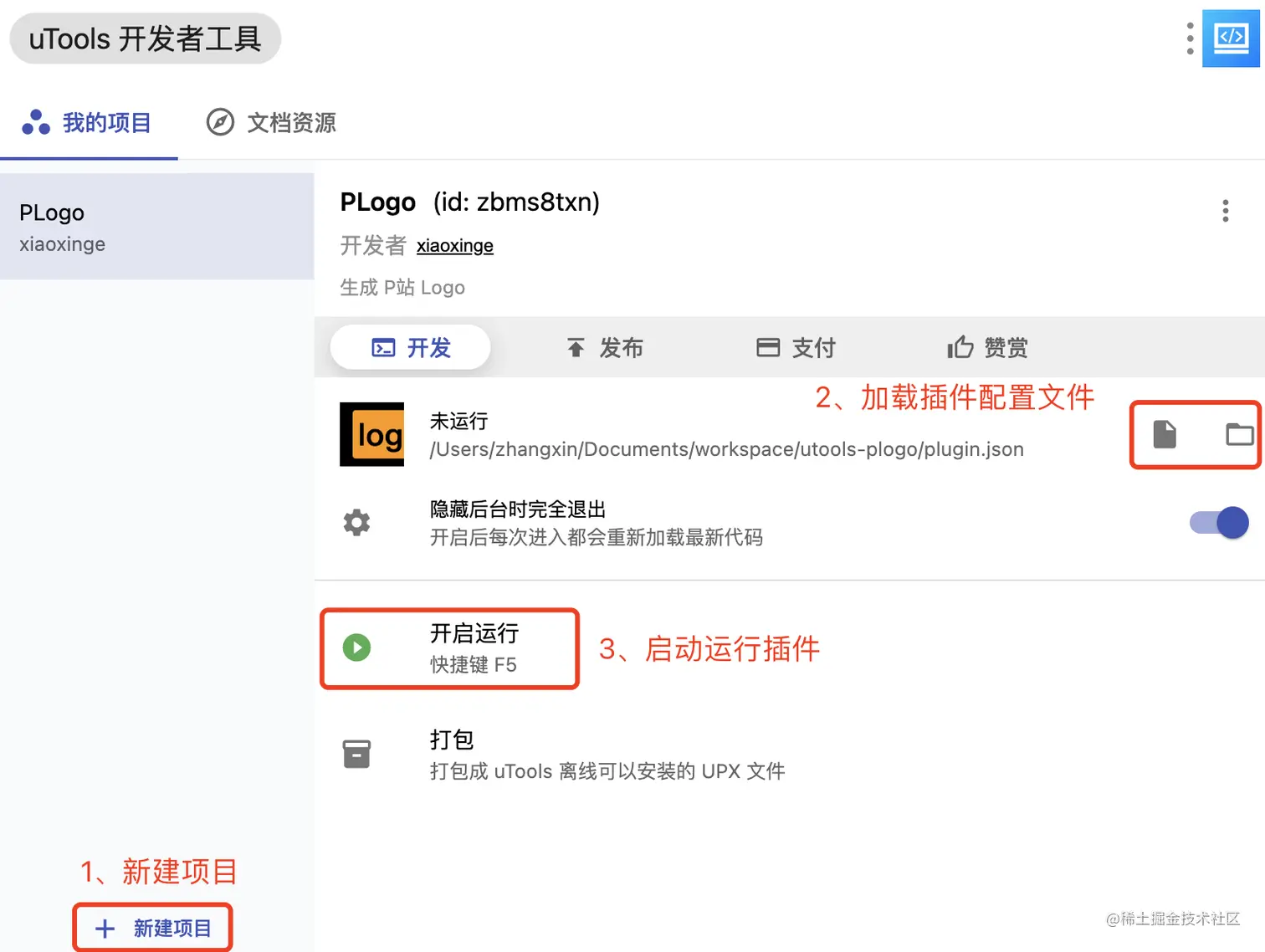Image resolution: width=1265 pixels, height=952 pixels.
Task: Switch to the '支付' tab
Action: pos(796,347)
